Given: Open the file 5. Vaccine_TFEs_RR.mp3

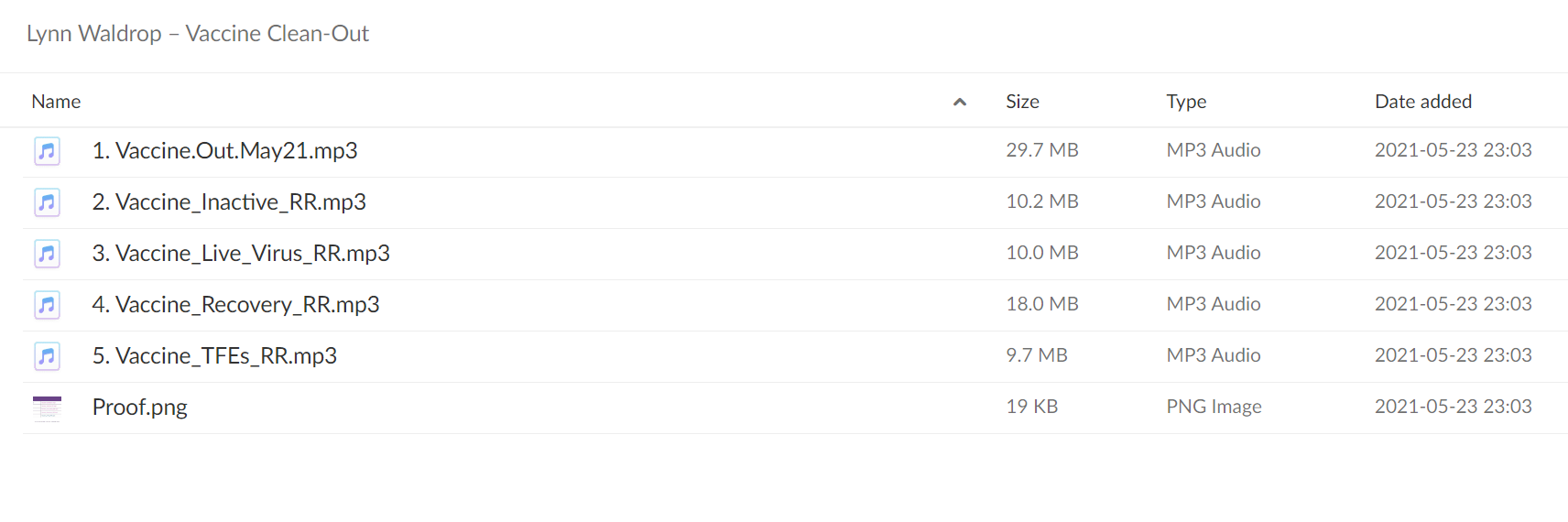Looking at the screenshot, I should click(214, 355).
